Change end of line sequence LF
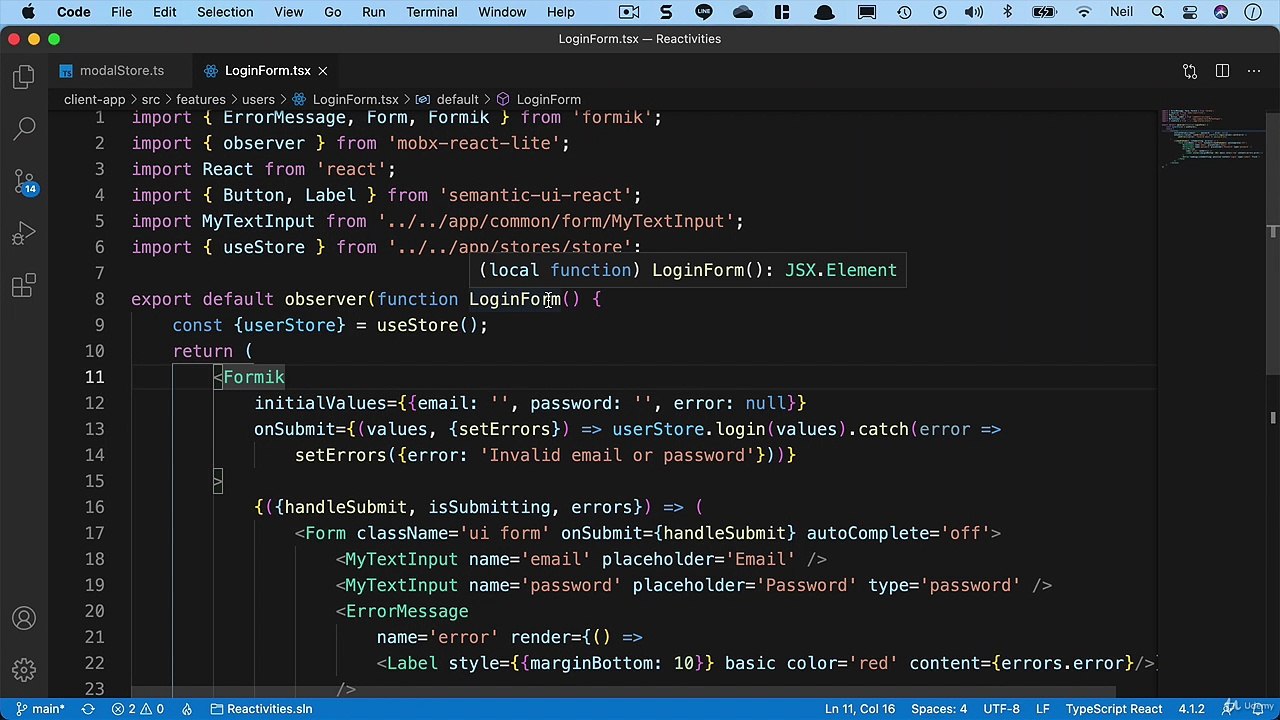This screenshot has width=1280, height=720. 1042,709
